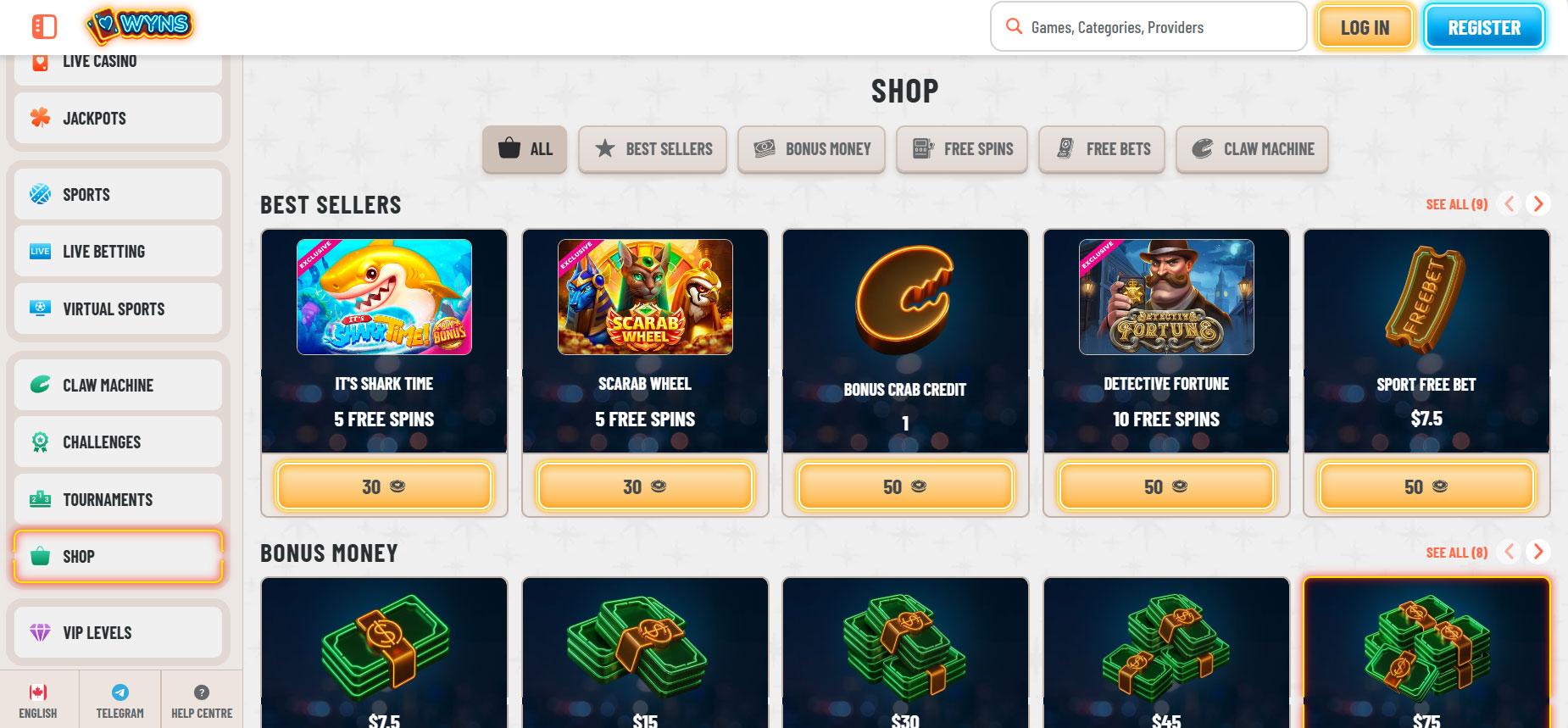
Task: Show next Bonus Money items arrow
Action: pos(1537,552)
